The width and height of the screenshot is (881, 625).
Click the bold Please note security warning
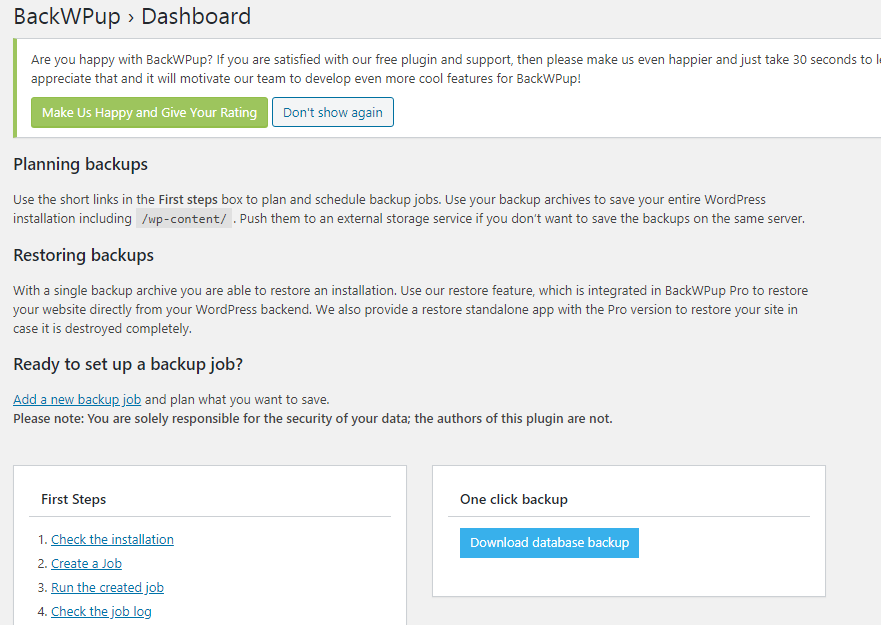tap(312, 419)
